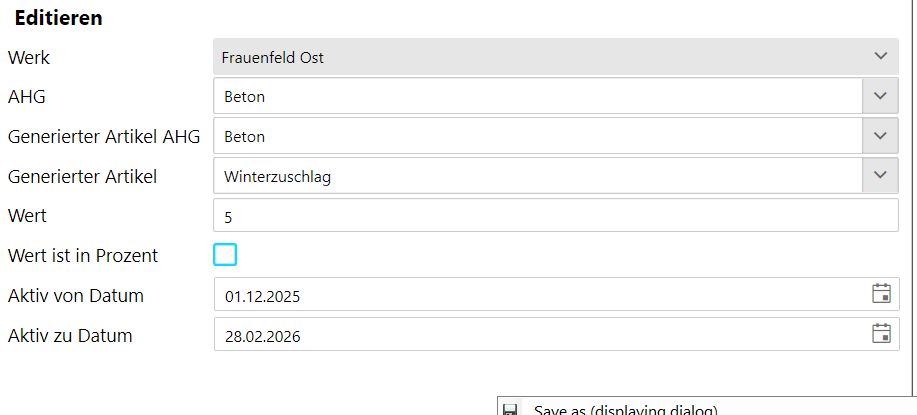Click the Beton value in AHG combo box

click(x=245, y=97)
